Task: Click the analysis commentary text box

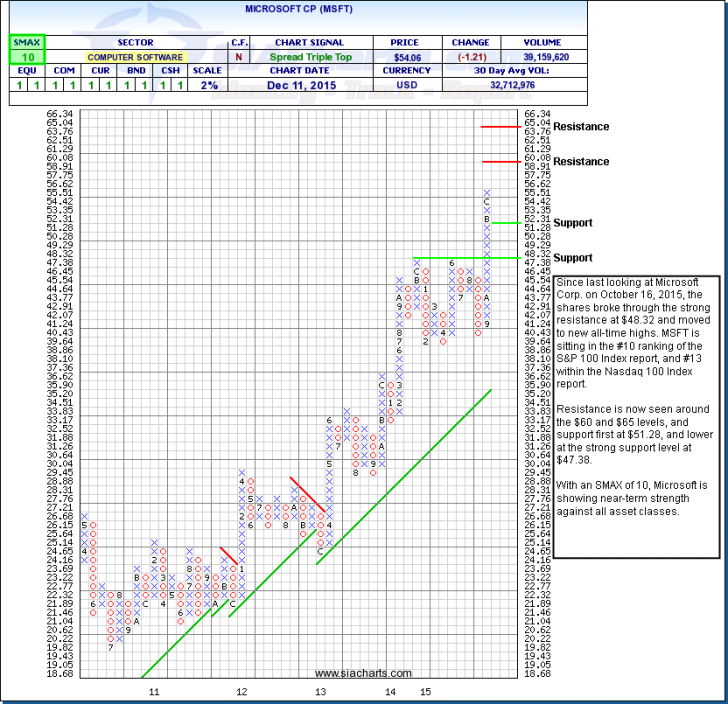Action: pyautogui.click(x=635, y=417)
